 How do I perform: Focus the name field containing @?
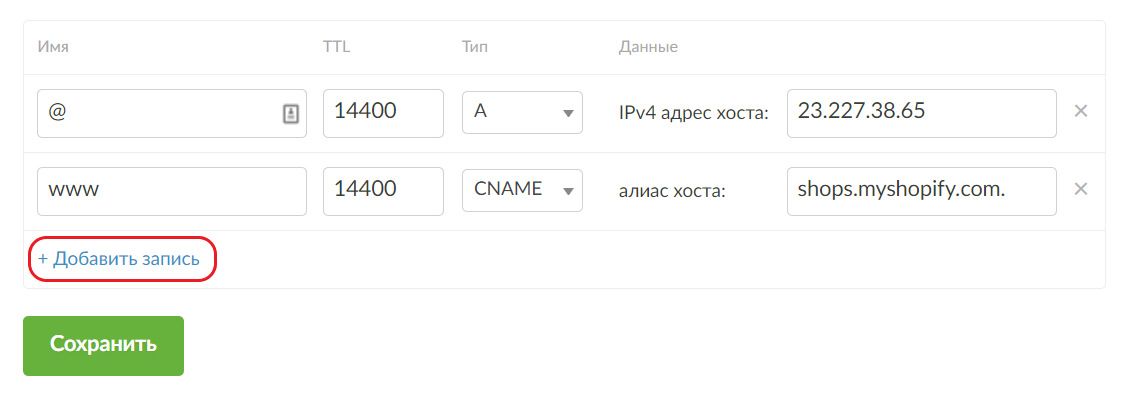pos(172,113)
